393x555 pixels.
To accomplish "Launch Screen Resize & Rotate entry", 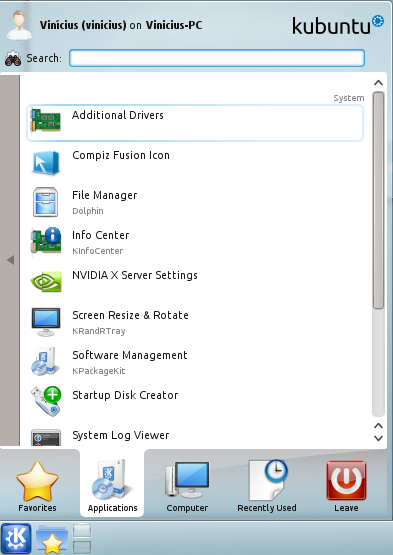I will pos(195,322).
